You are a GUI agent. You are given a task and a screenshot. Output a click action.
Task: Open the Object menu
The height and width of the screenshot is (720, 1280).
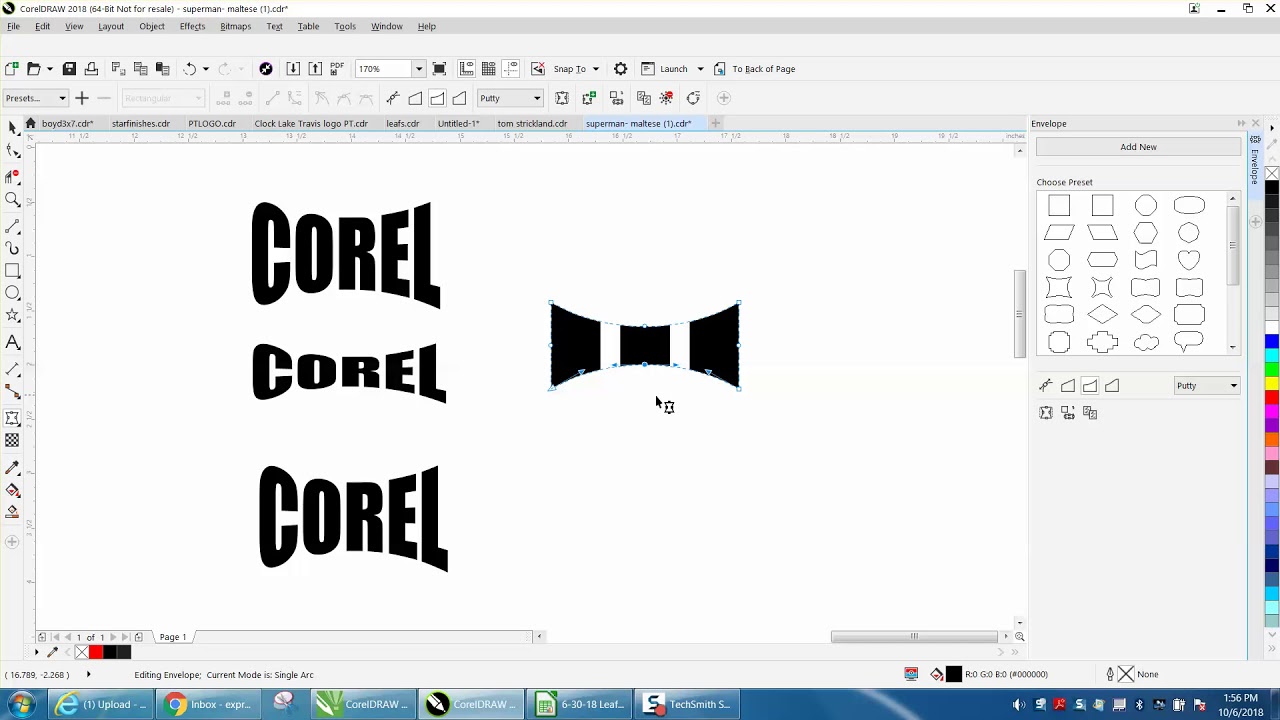pyautogui.click(x=152, y=26)
